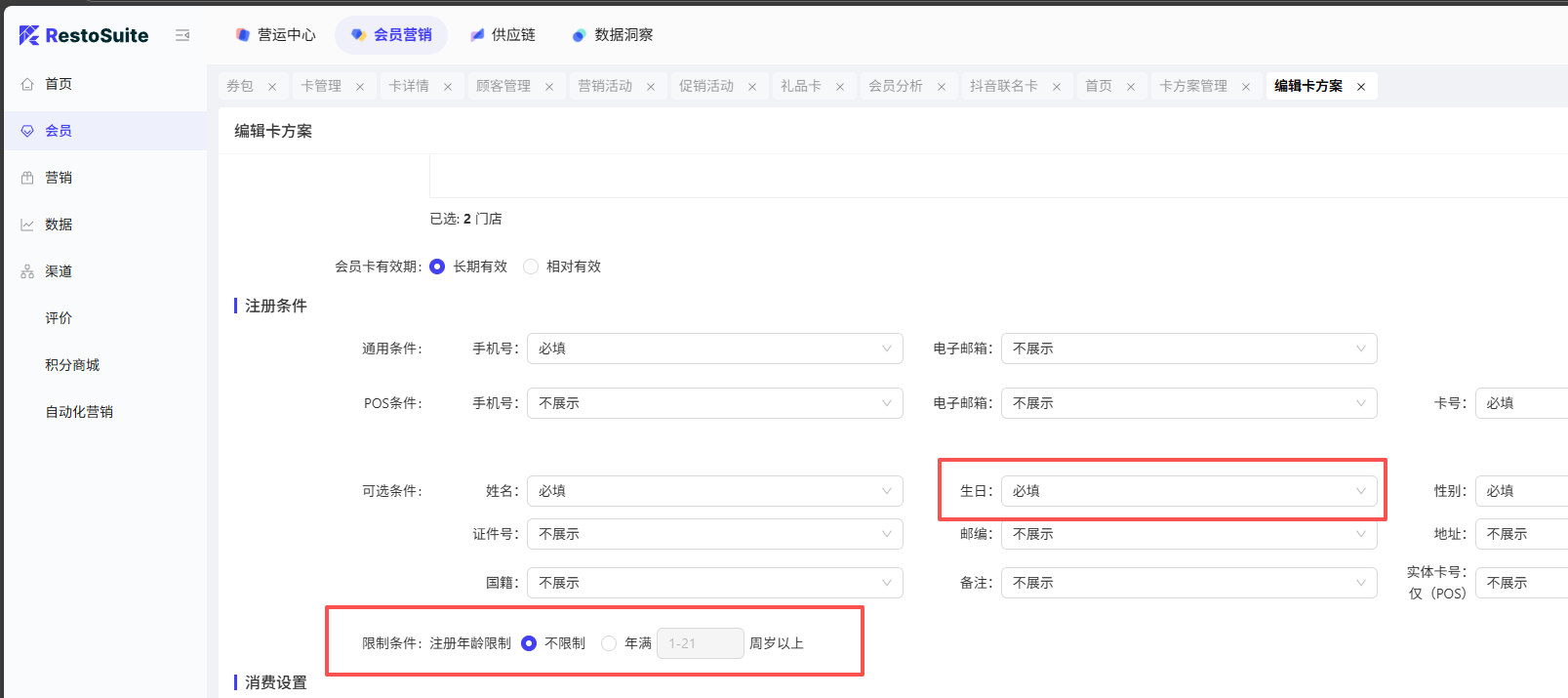1568x698 pixels.
Task: Switch to the 供应链 top menu
Action: pos(503,35)
